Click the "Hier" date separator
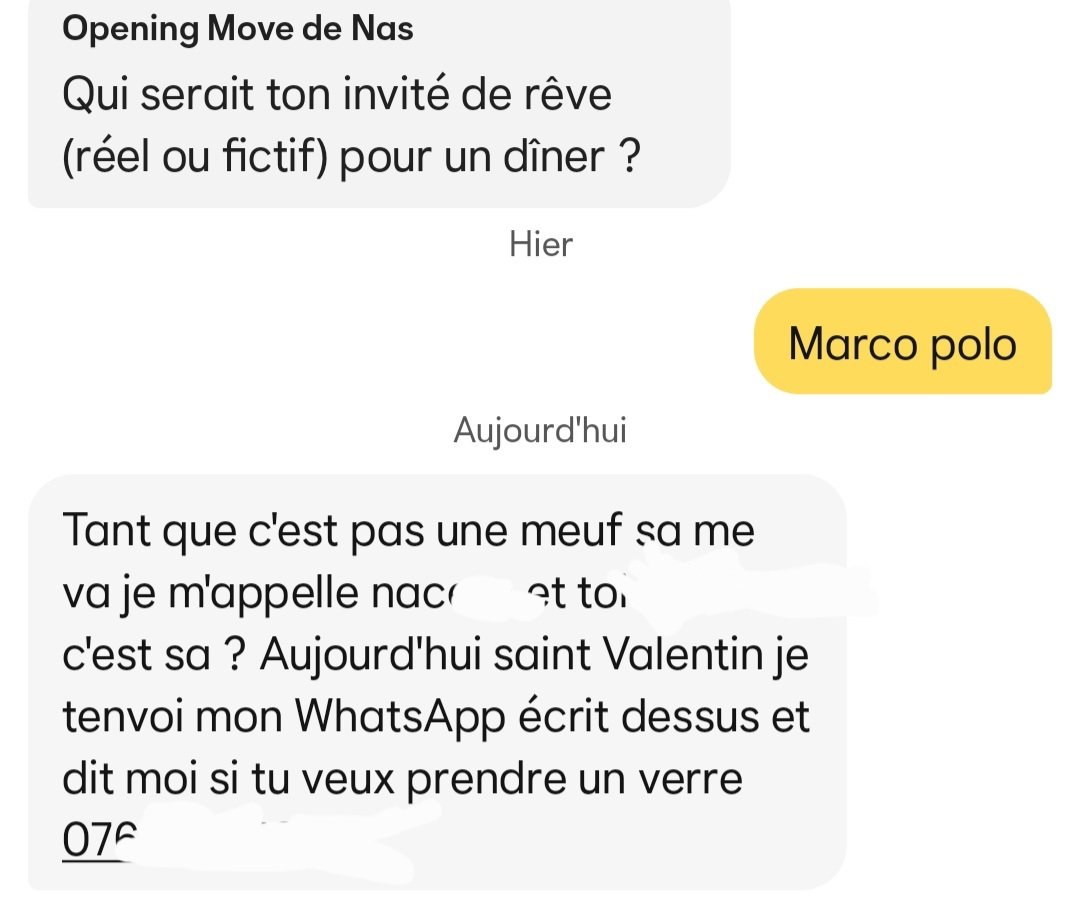 click(540, 244)
